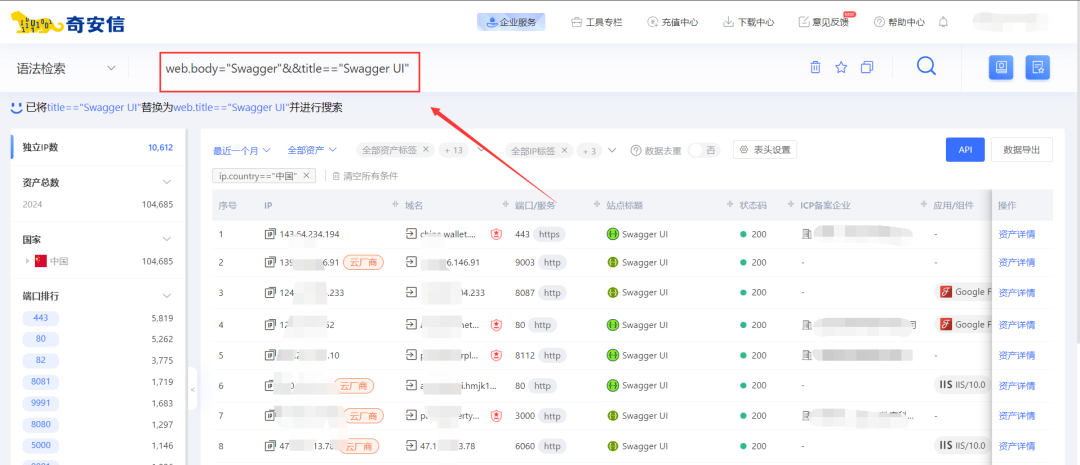Open 资产详情 for row 5
This screenshot has width=1080, height=465.
1016,355
